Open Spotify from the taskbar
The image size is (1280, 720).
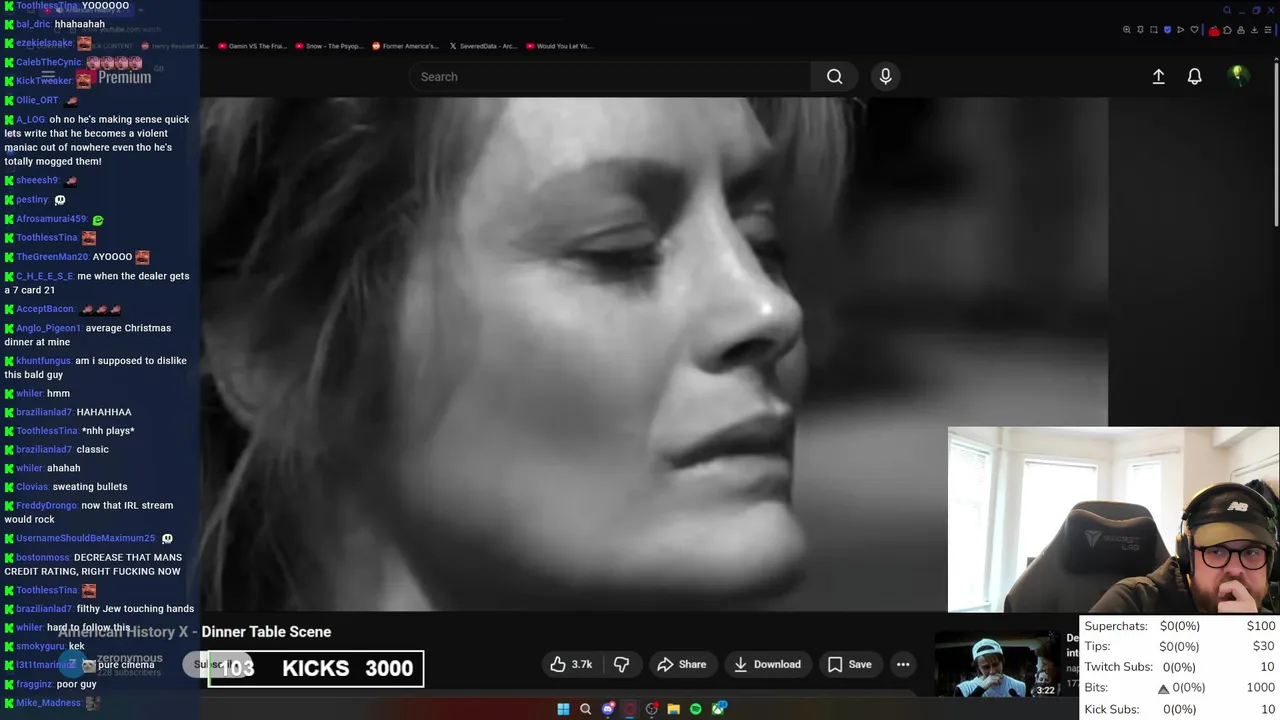pyautogui.click(x=696, y=709)
